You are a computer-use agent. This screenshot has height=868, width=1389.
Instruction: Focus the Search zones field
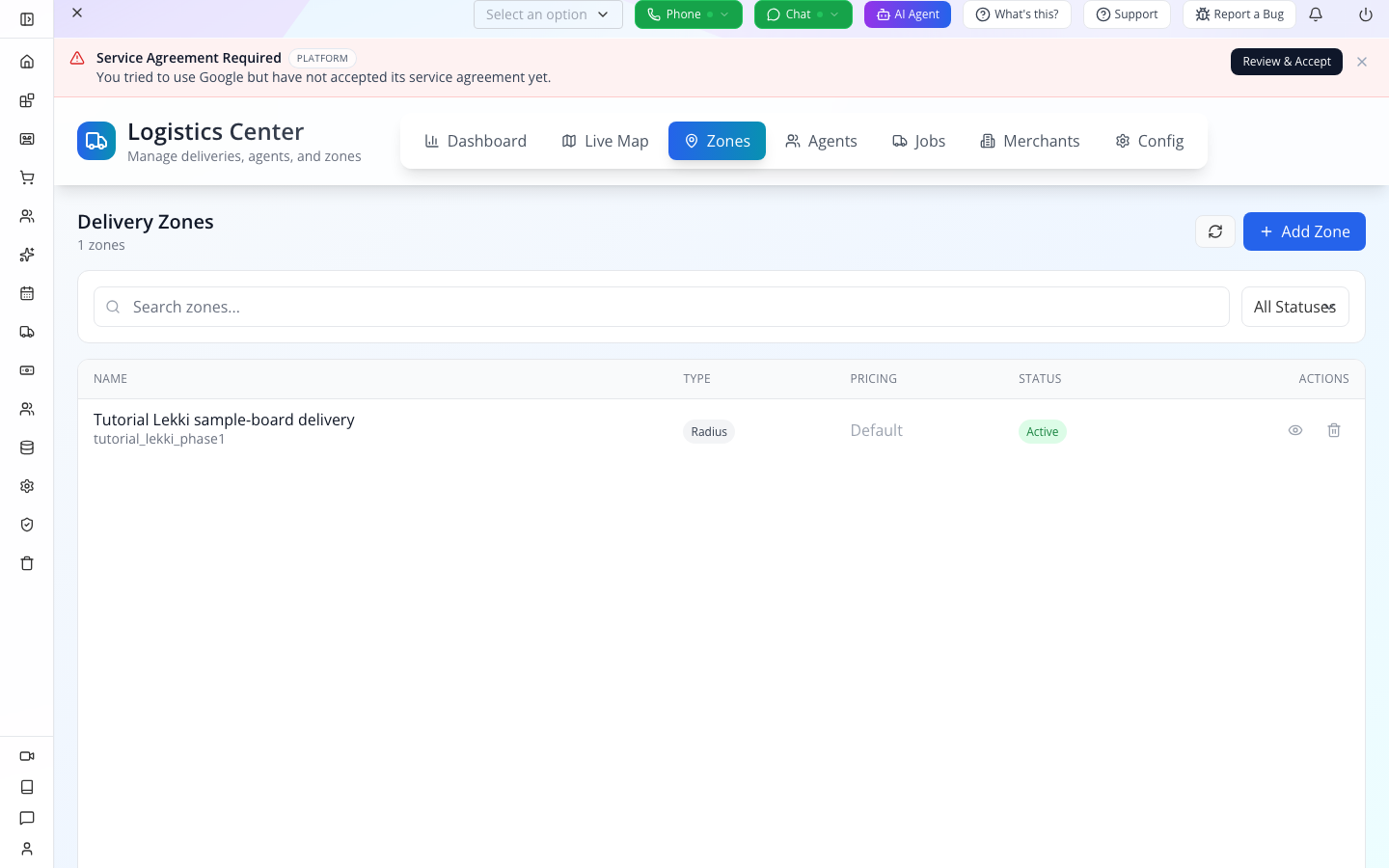tap(662, 307)
